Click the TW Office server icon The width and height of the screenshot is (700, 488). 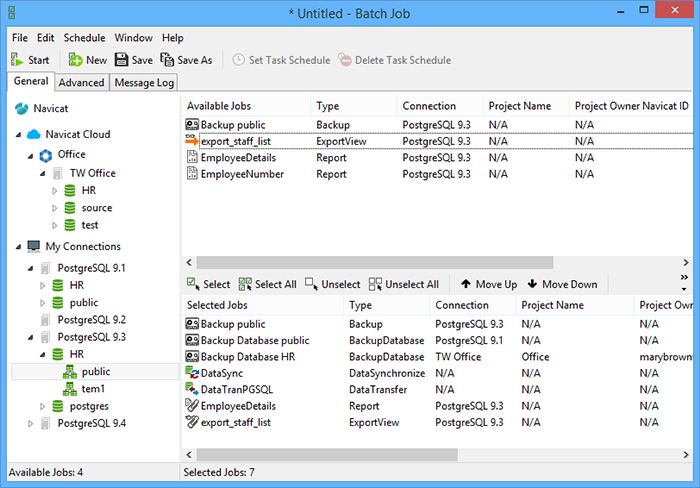pyautogui.click(x=58, y=173)
